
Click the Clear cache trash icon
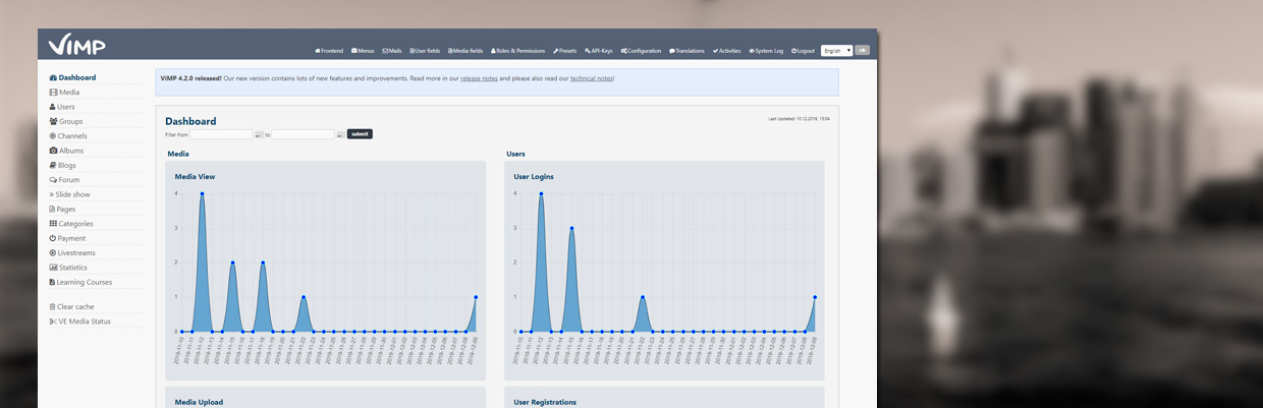53,307
